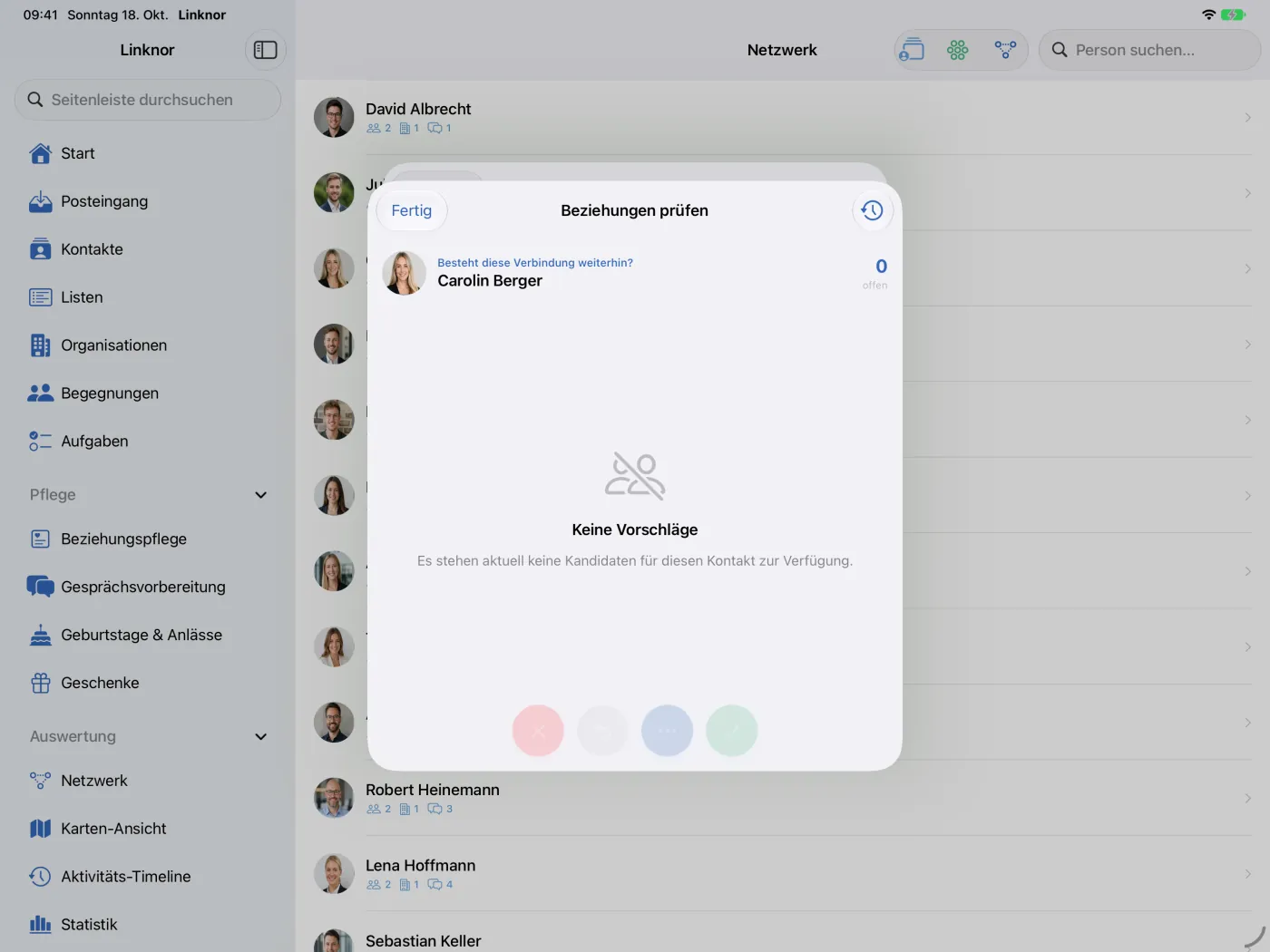The height and width of the screenshot is (952, 1270).
Task: Click the Wi-Fi status icon
Action: point(1208,15)
